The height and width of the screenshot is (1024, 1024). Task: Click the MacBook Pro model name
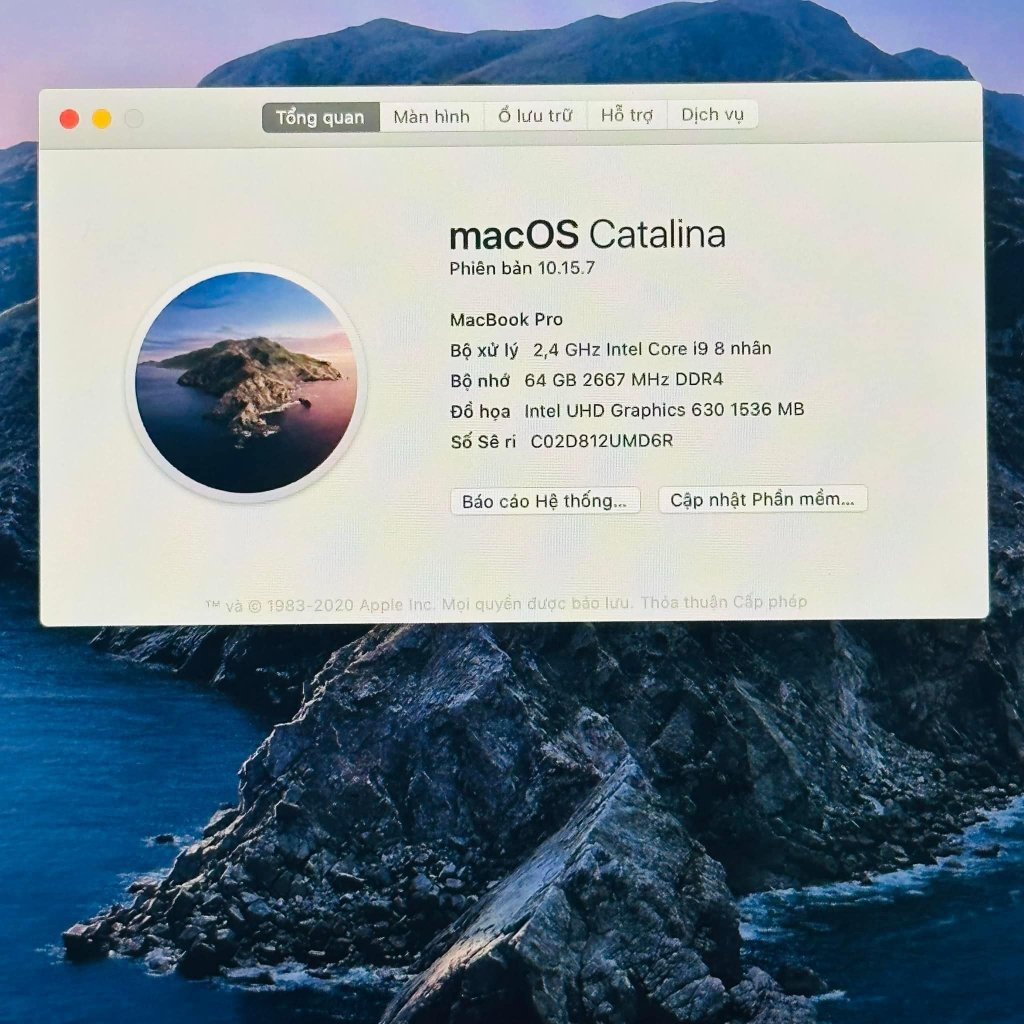(506, 320)
